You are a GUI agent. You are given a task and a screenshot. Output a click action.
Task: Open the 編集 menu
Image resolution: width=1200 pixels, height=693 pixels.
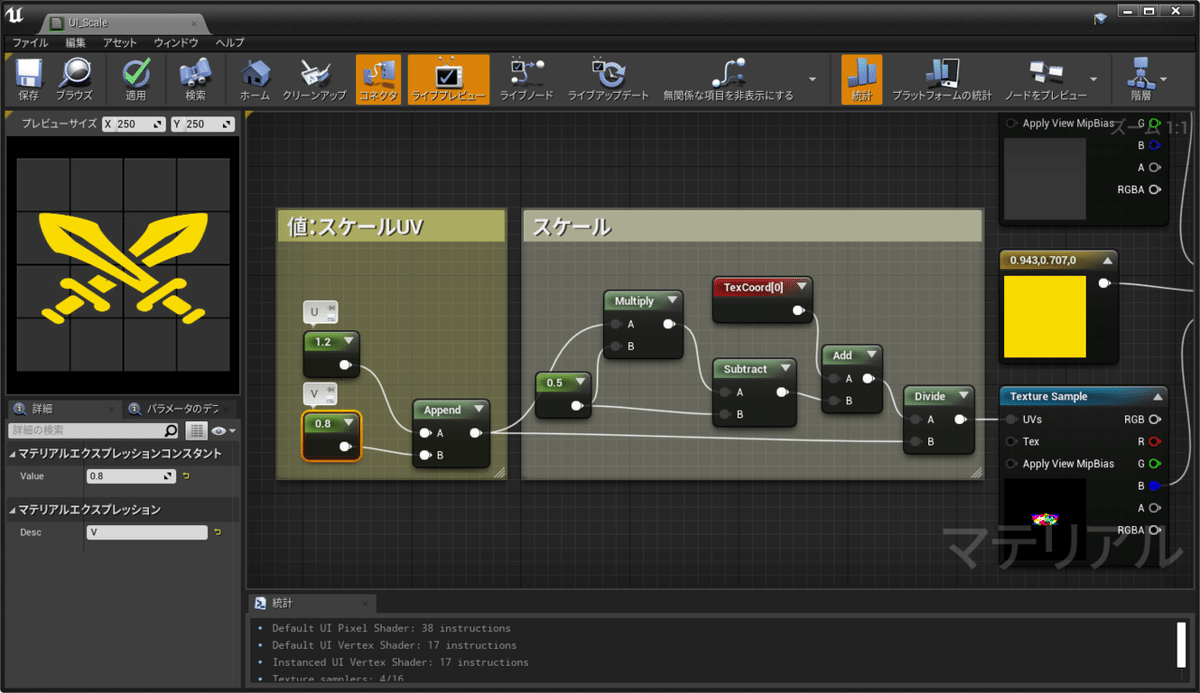pyautogui.click(x=76, y=43)
